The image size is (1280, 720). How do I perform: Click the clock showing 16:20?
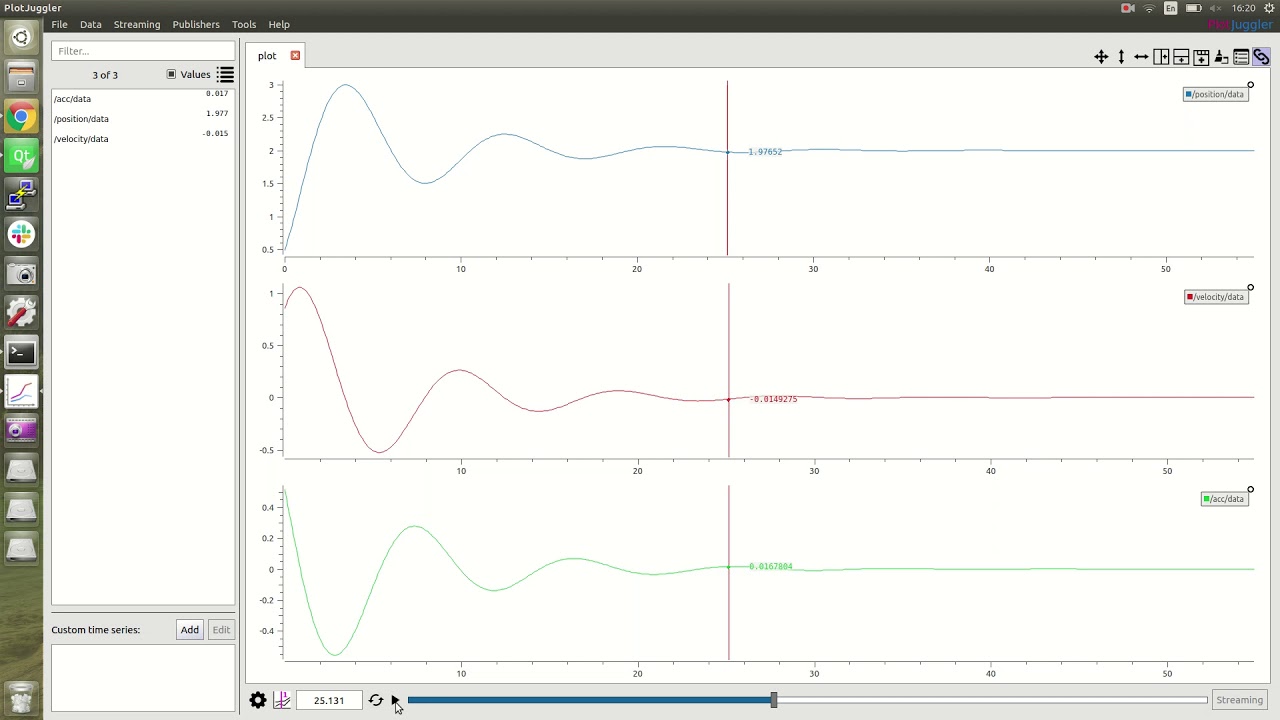click(x=1244, y=8)
